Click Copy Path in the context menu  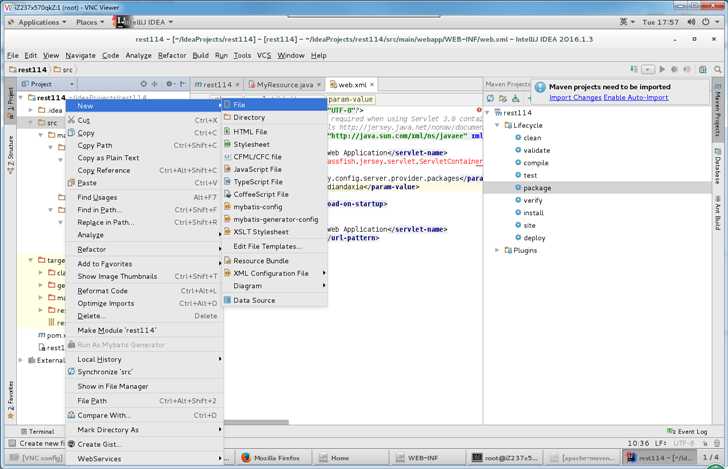pos(144,145)
